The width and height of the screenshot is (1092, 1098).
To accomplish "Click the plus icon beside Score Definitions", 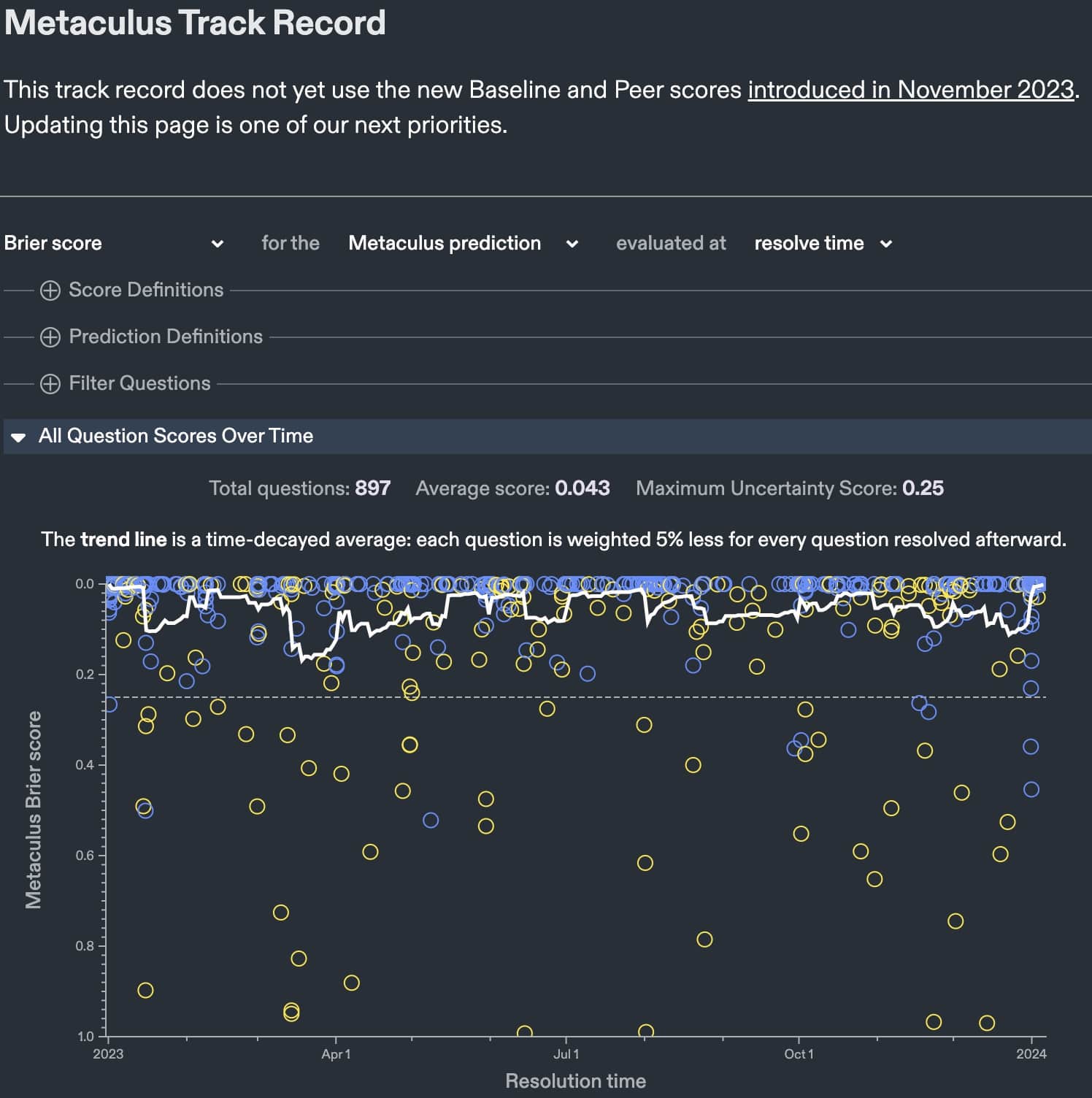I will (50, 290).
